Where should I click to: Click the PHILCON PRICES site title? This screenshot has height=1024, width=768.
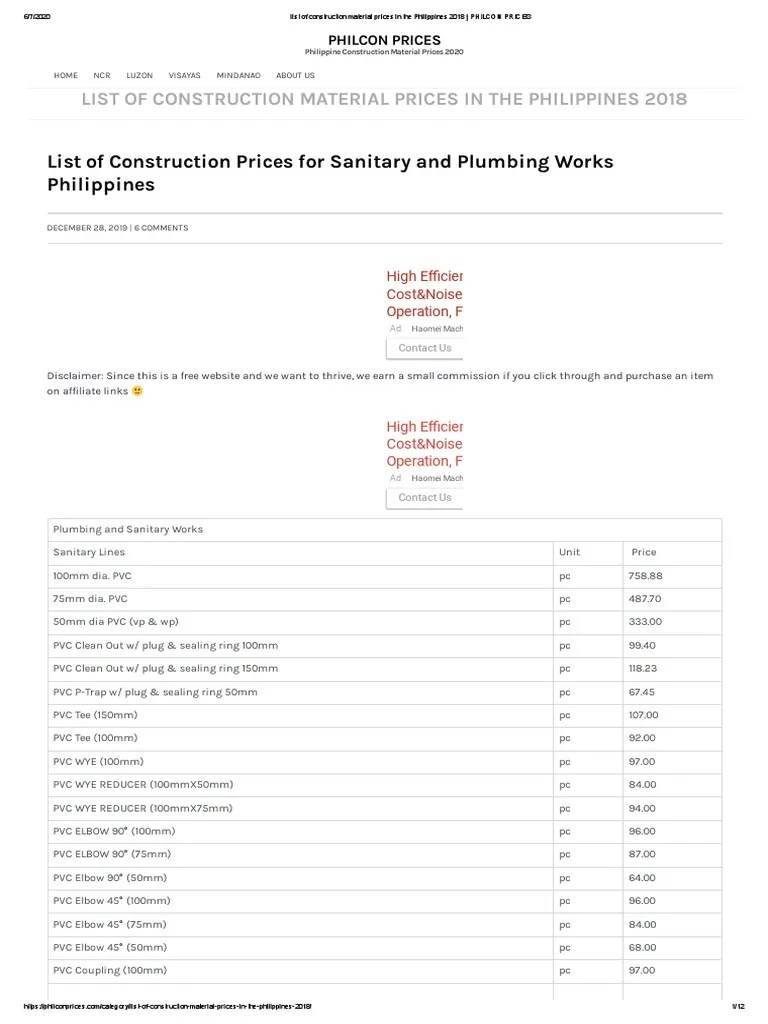click(384, 40)
